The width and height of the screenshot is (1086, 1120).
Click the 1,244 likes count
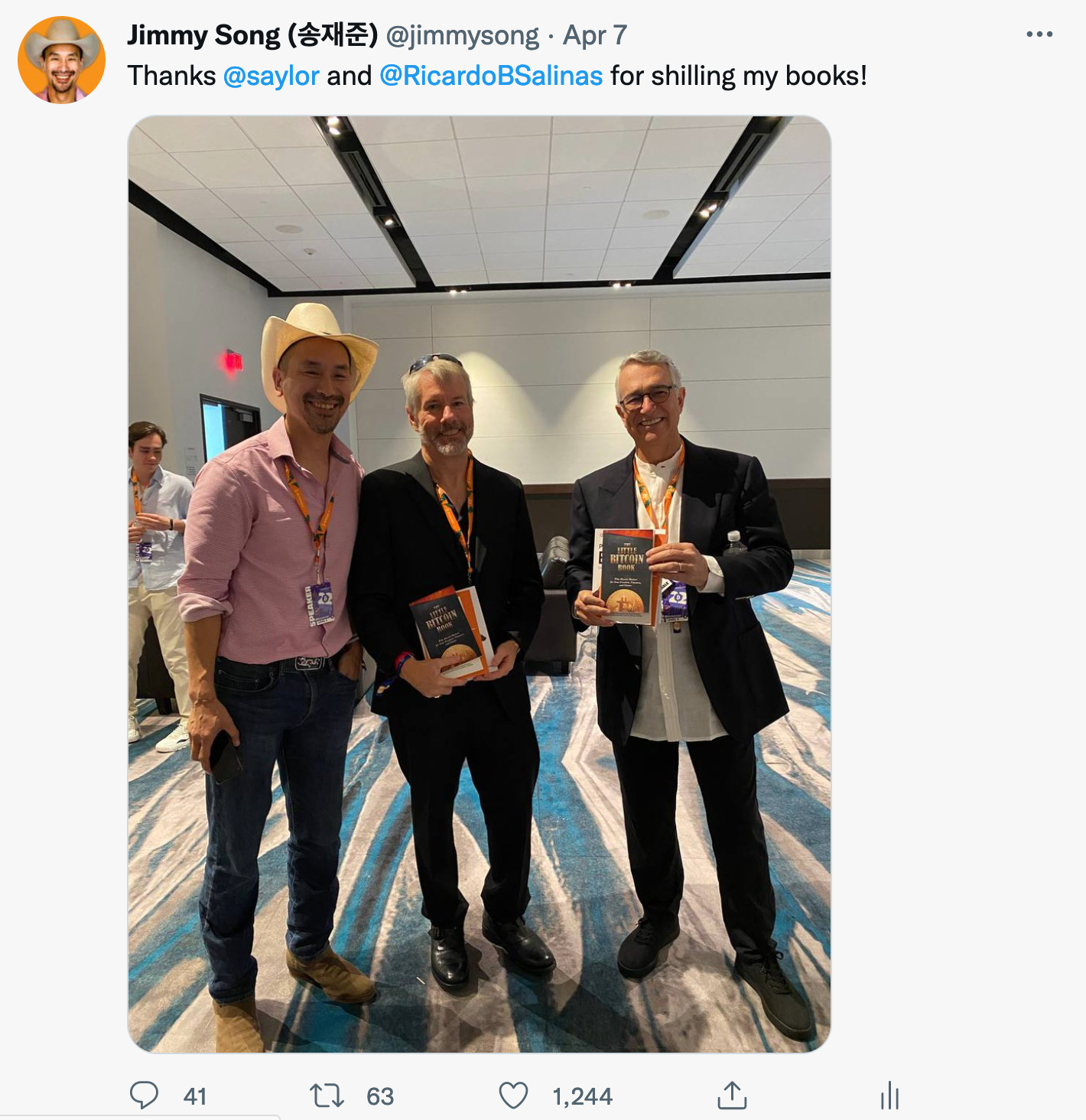click(582, 1096)
